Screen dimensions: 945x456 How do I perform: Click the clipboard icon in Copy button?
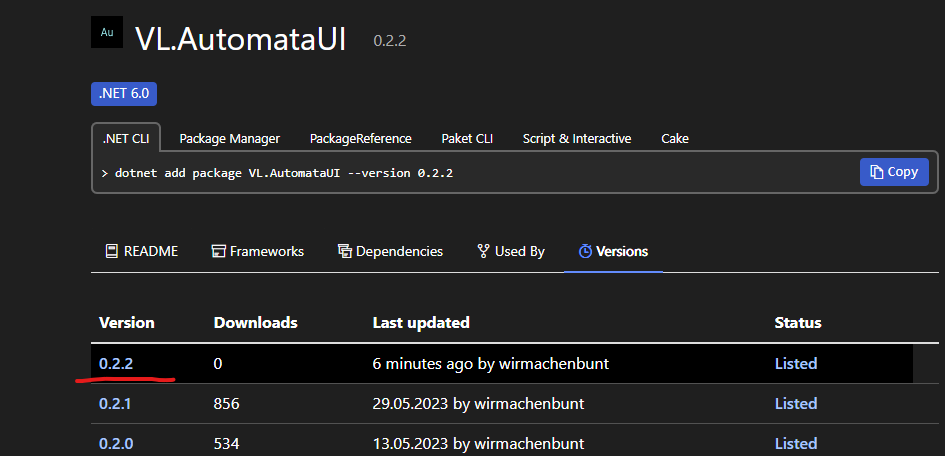click(x=877, y=172)
